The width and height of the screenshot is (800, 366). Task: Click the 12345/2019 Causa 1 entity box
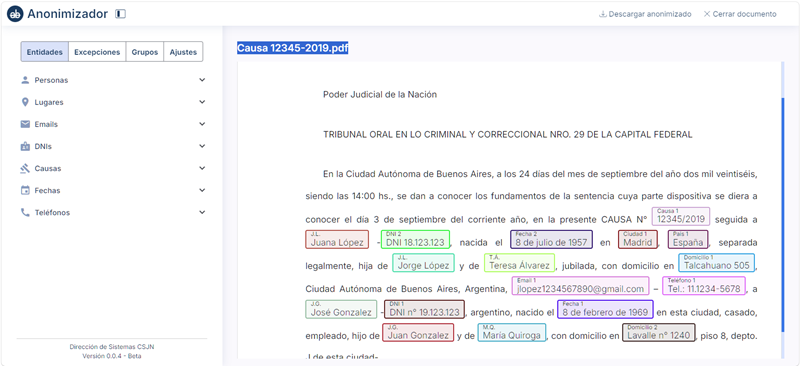click(681, 217)
